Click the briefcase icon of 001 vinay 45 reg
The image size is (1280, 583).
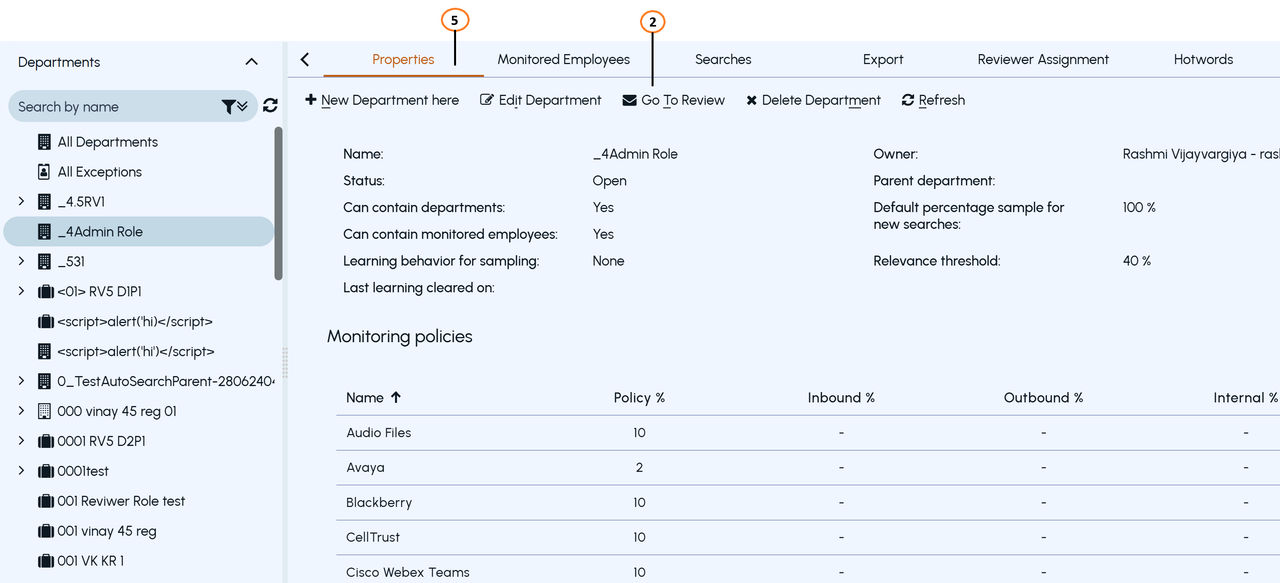[45, 531]
